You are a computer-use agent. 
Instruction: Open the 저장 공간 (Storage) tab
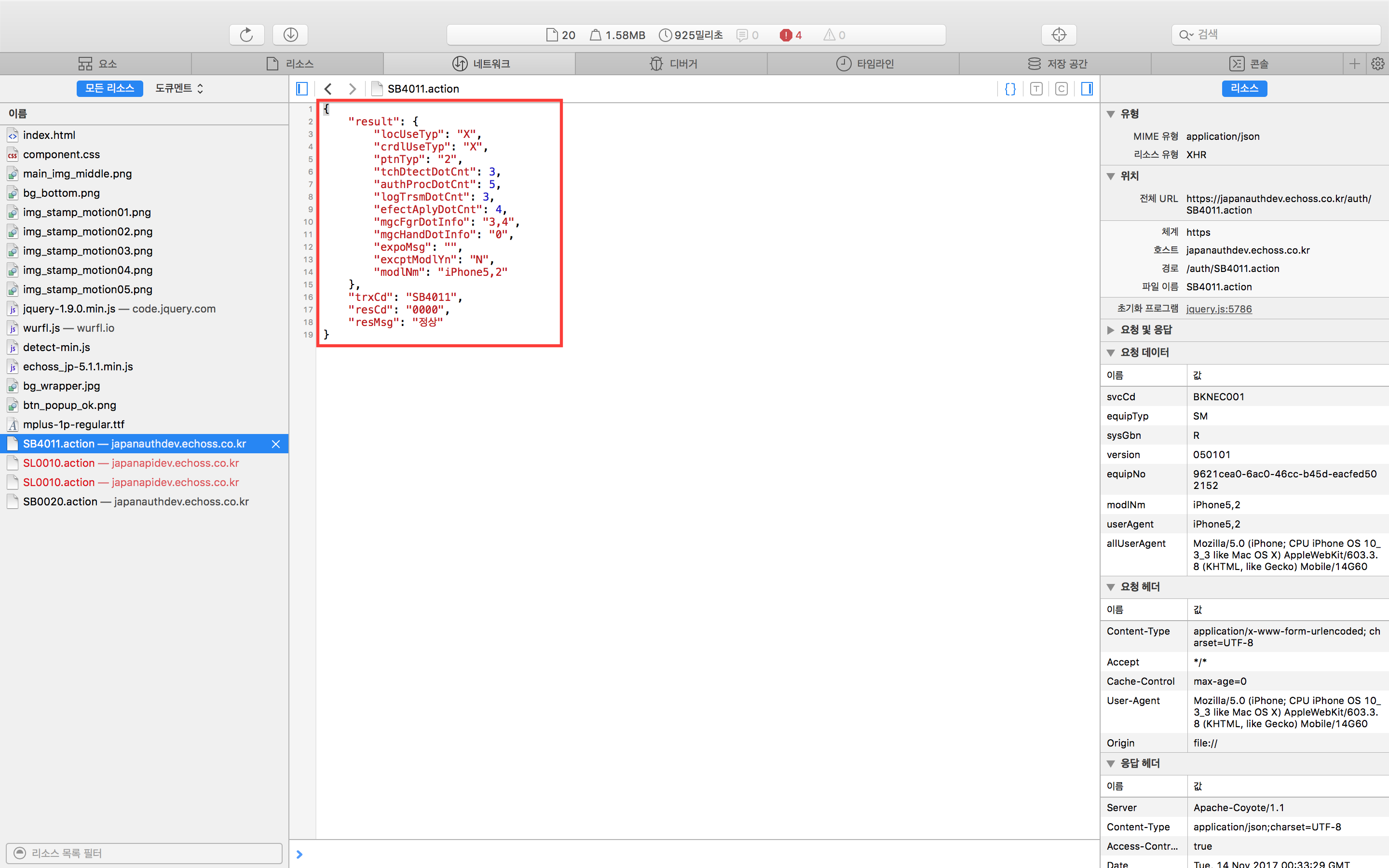click(1056, 64)
